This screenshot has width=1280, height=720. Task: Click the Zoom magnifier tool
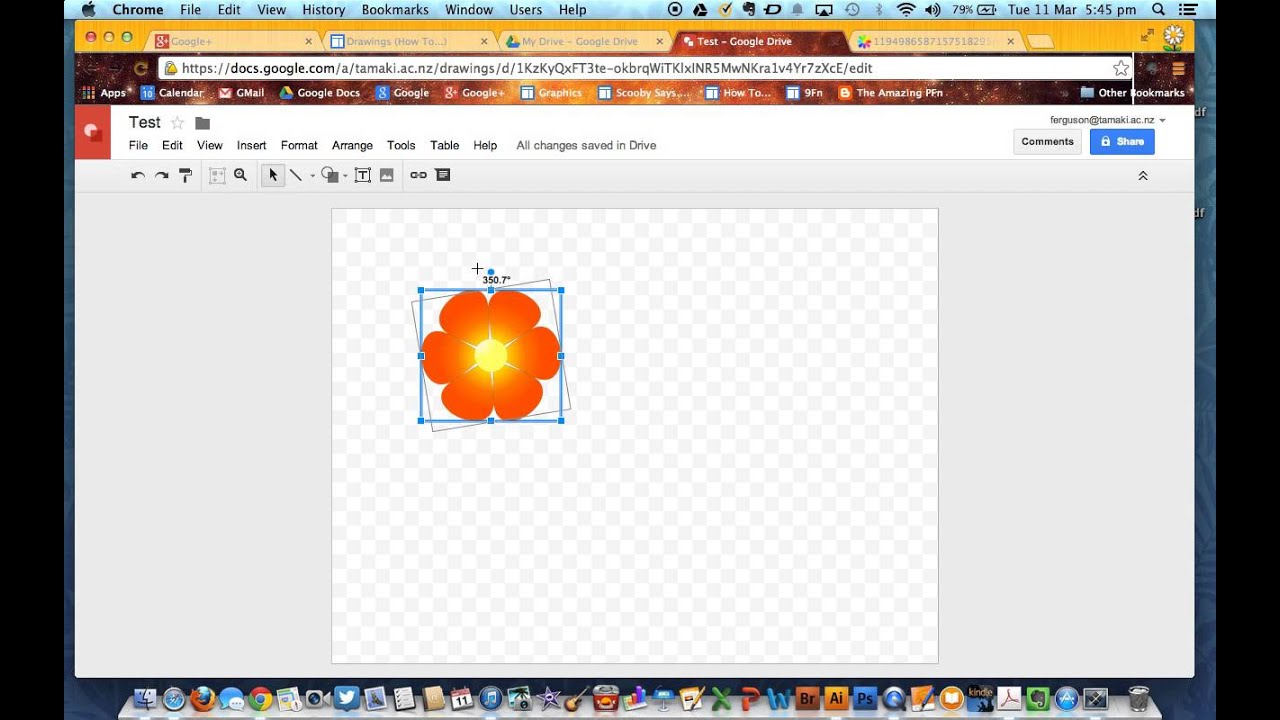tap(240, 175)
